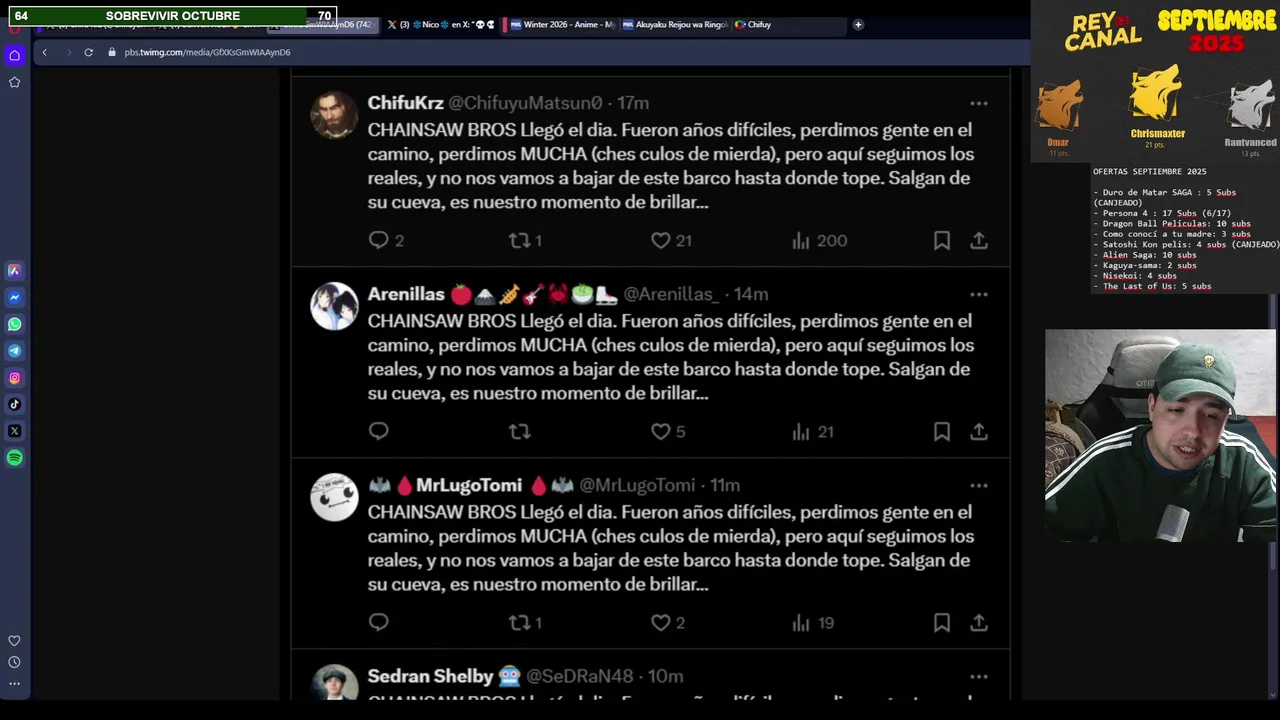The image size is (1280, 720).
Task: Open Instagram sidebar panel
Action: pos(15,378)
